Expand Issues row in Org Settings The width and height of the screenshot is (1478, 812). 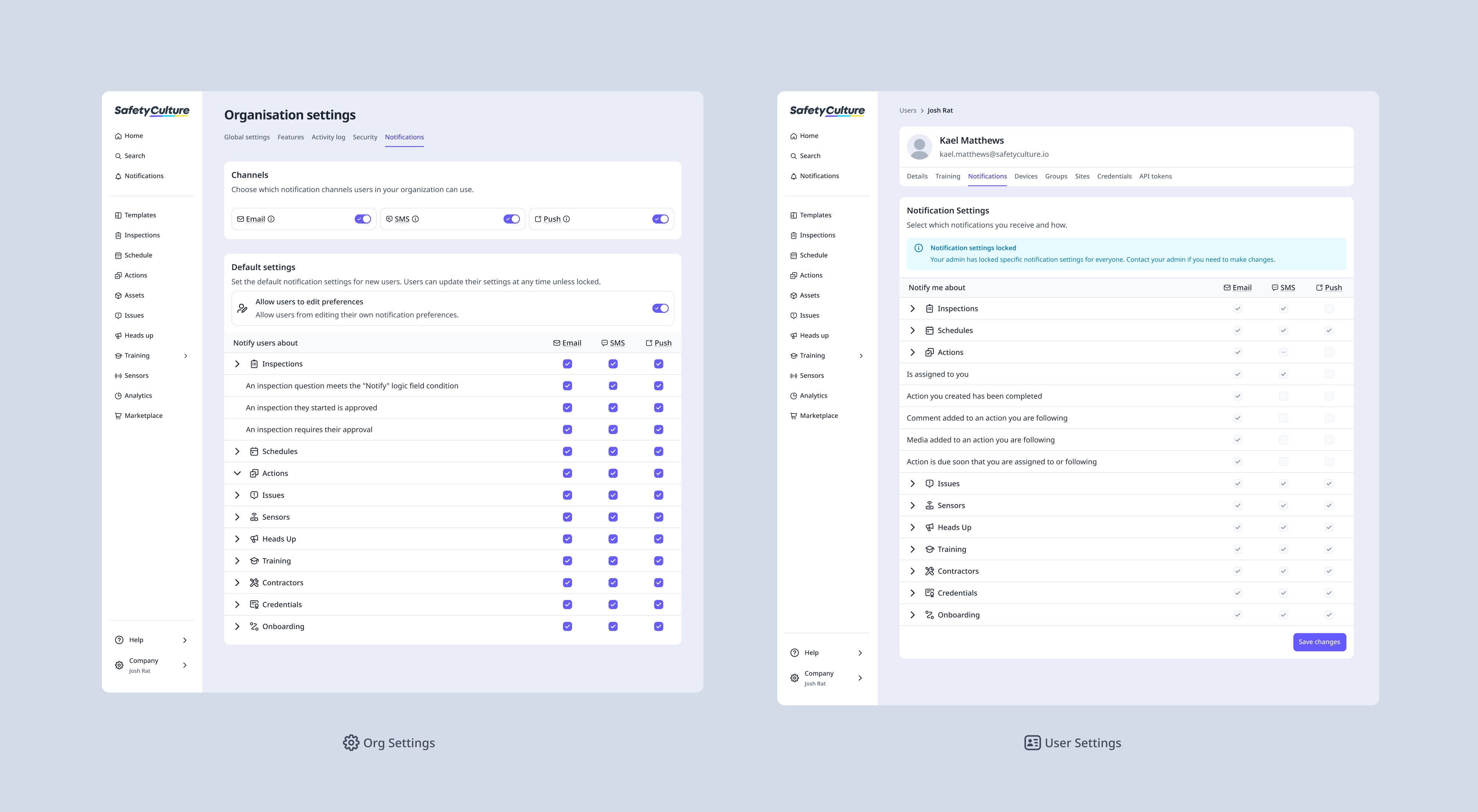237,495
